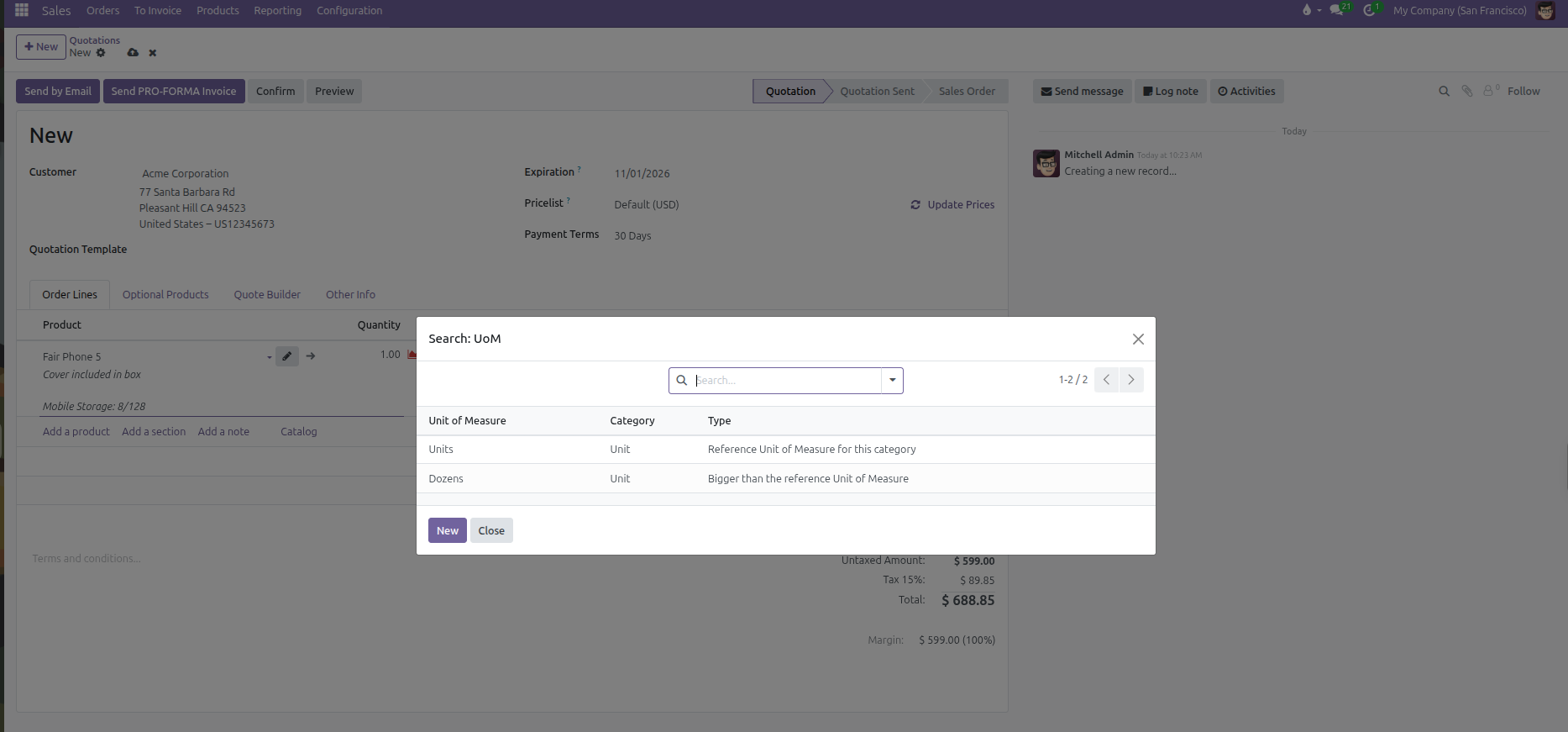The image size is (1568, 732).
Task: Close the Search: UoM dialog with X
Action: pos(1138,339)
